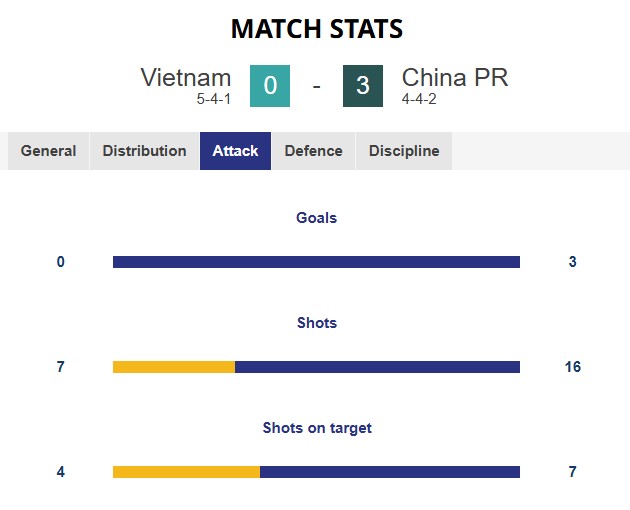Click the Shots on target label
Image resolution: width=630 pixels, height=510 pixels.
(317, 428)
